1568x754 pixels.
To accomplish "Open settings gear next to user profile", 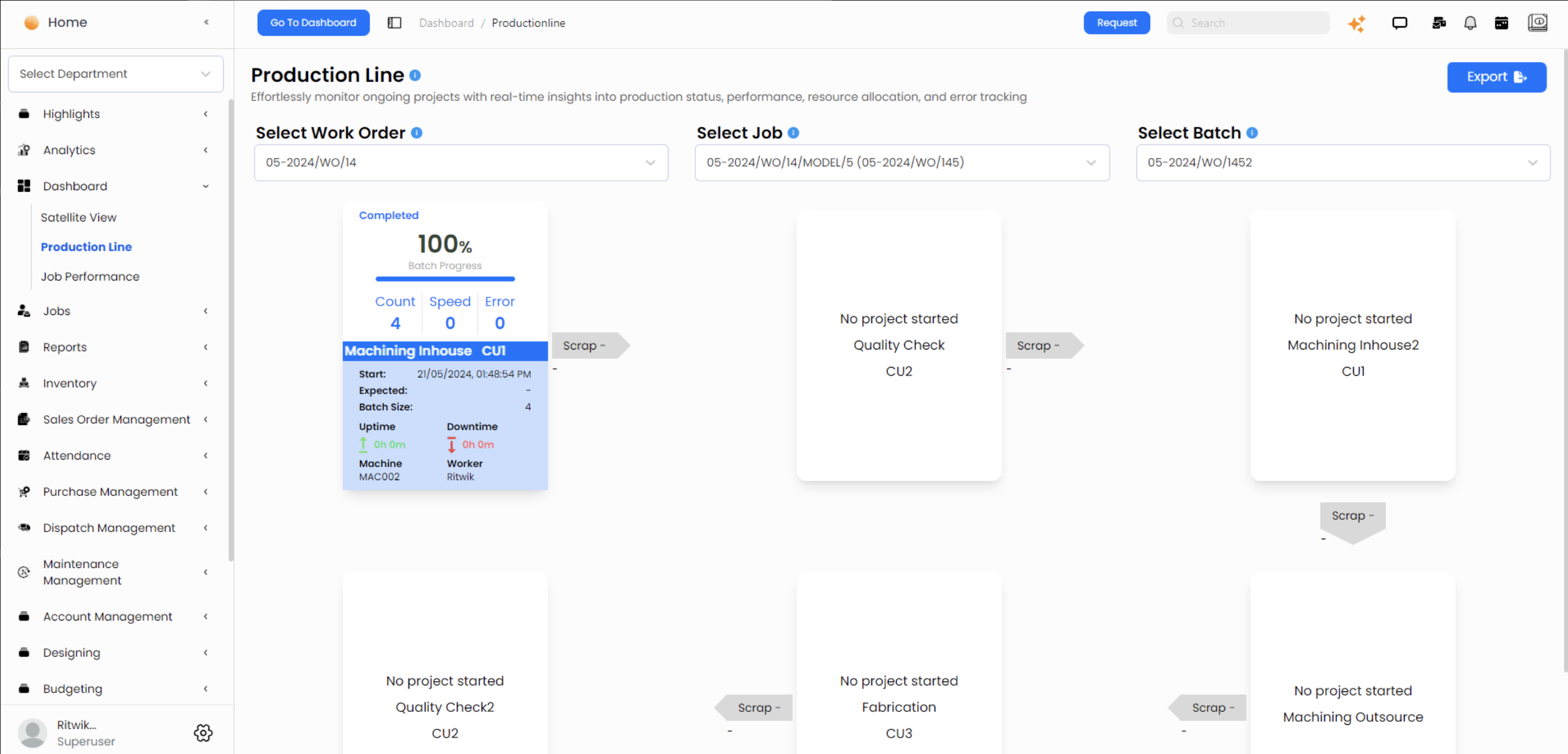I will click(203, 733).
